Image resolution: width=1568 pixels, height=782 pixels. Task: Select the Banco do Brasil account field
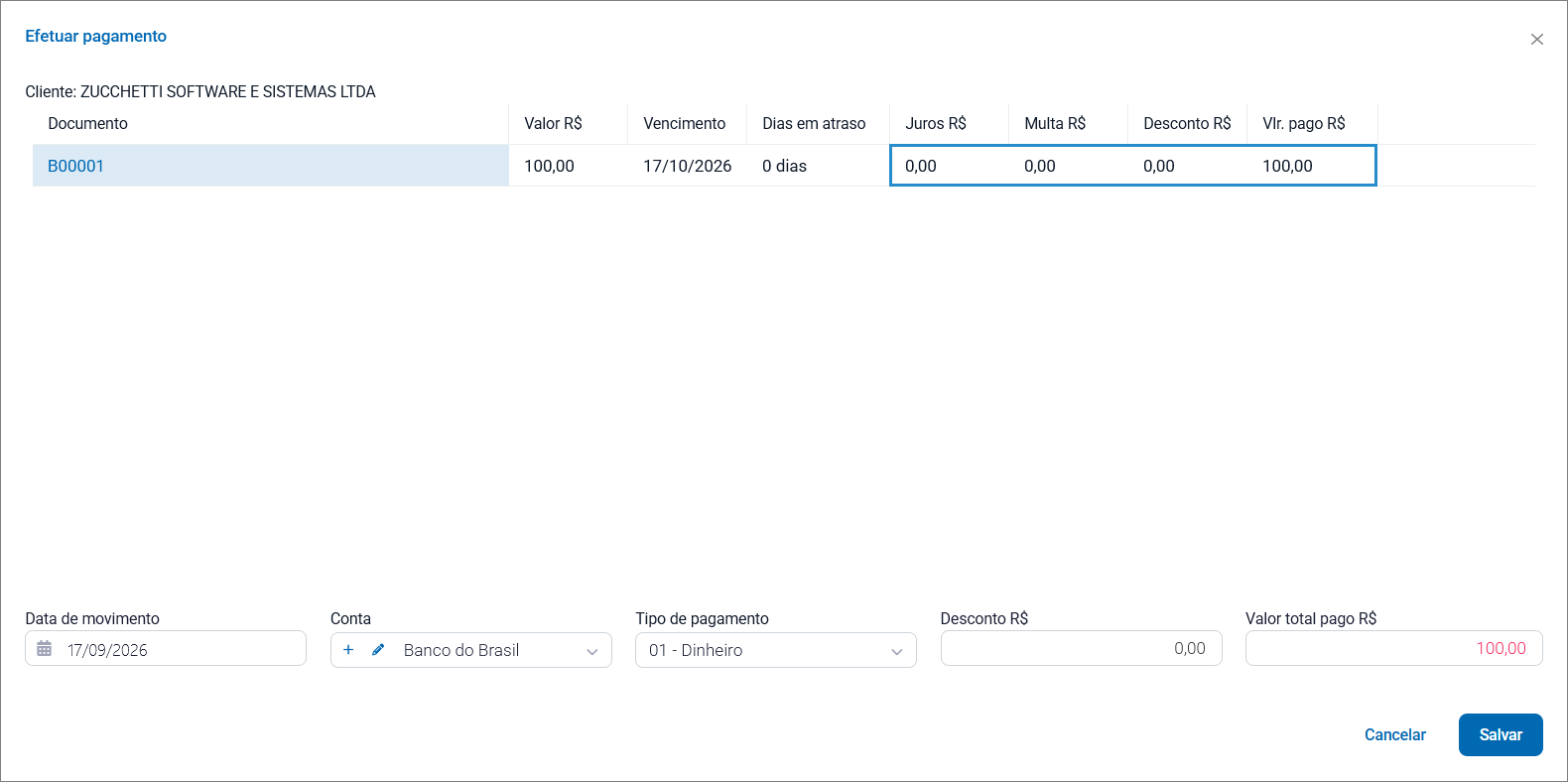coord(471,650)
